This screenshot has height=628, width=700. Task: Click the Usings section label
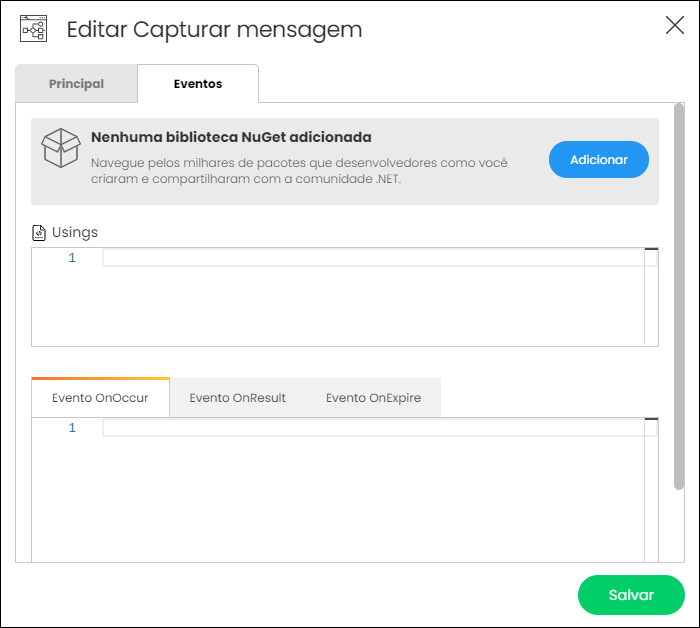[75, 232]
